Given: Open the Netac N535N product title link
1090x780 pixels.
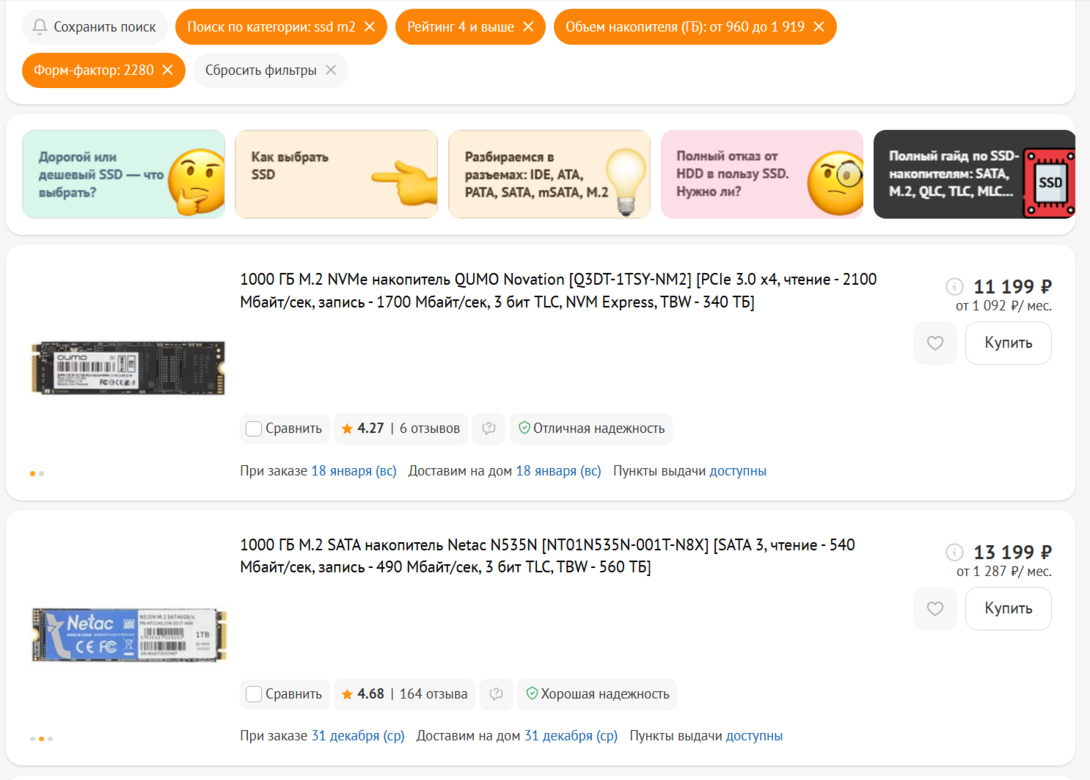Looking at the screenshot, I should point(547,556).
